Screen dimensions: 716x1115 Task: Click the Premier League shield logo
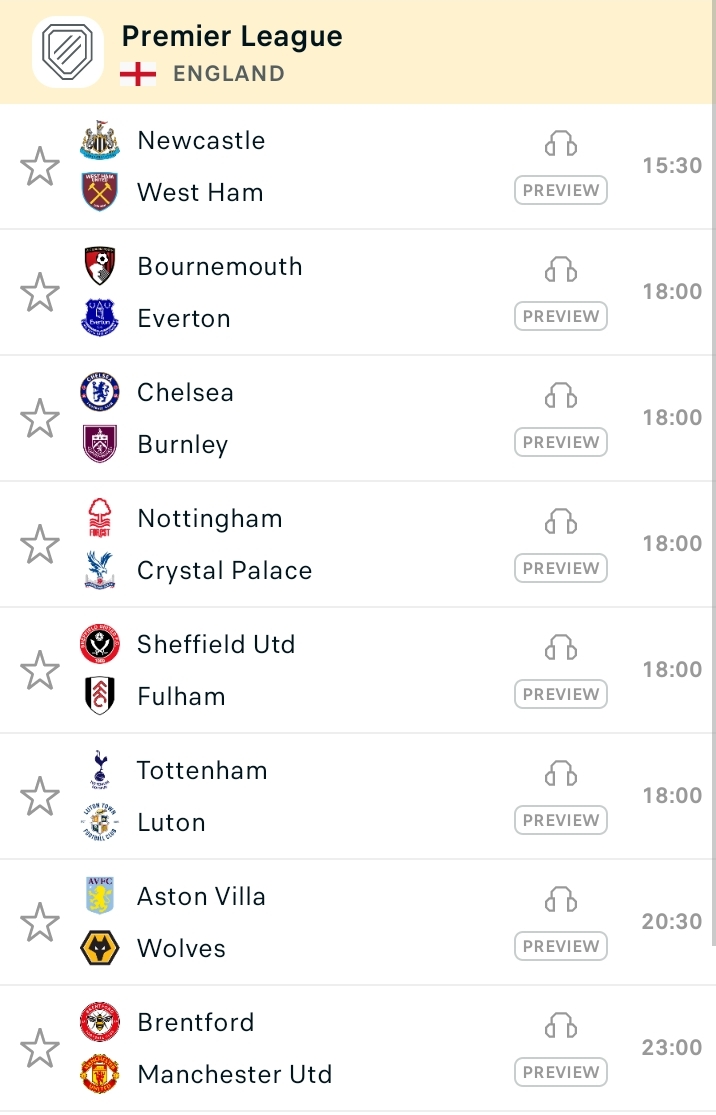[x=68, y=52]
